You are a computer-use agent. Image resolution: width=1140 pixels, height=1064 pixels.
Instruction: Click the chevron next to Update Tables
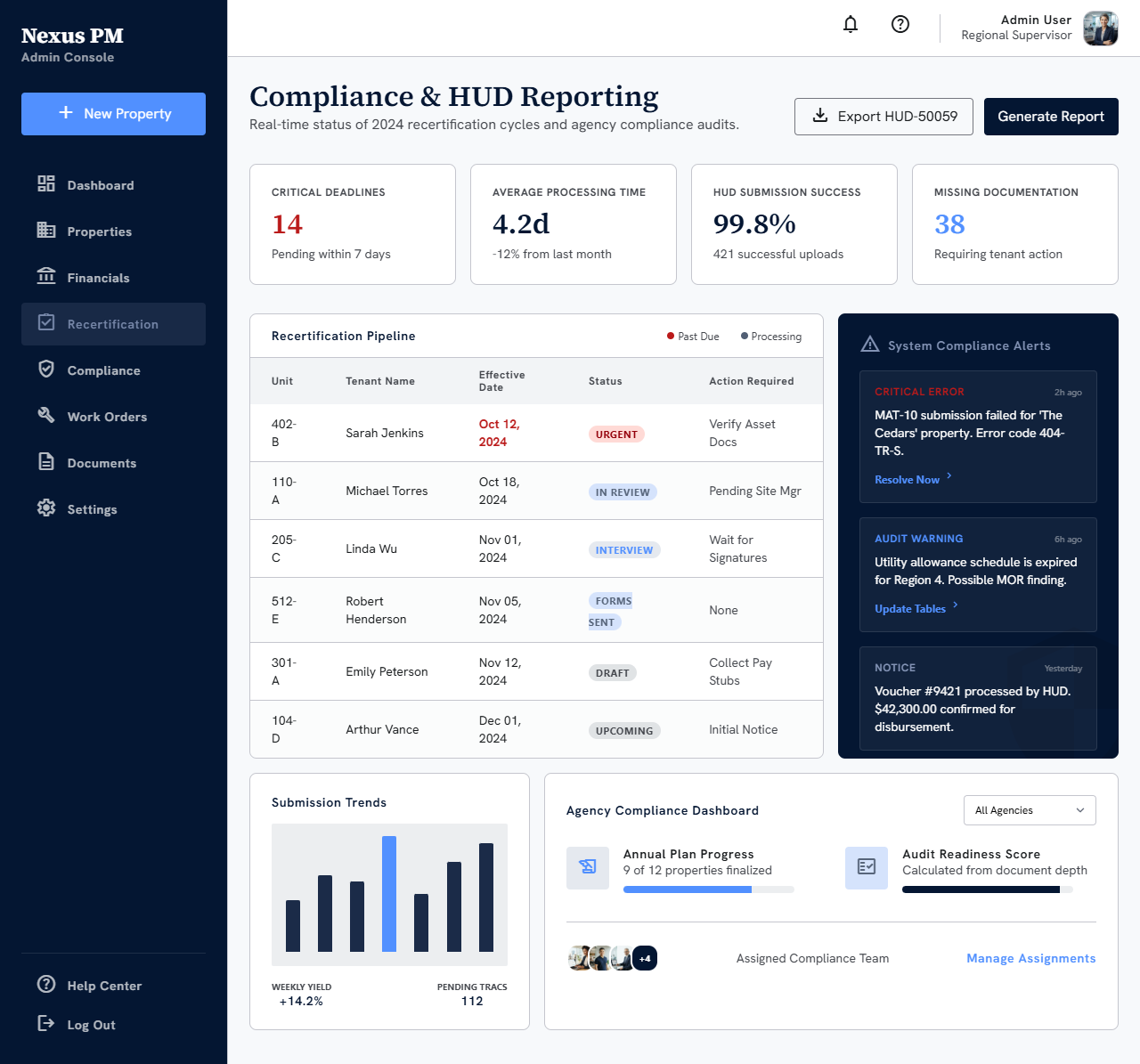[x=956, y=605]
